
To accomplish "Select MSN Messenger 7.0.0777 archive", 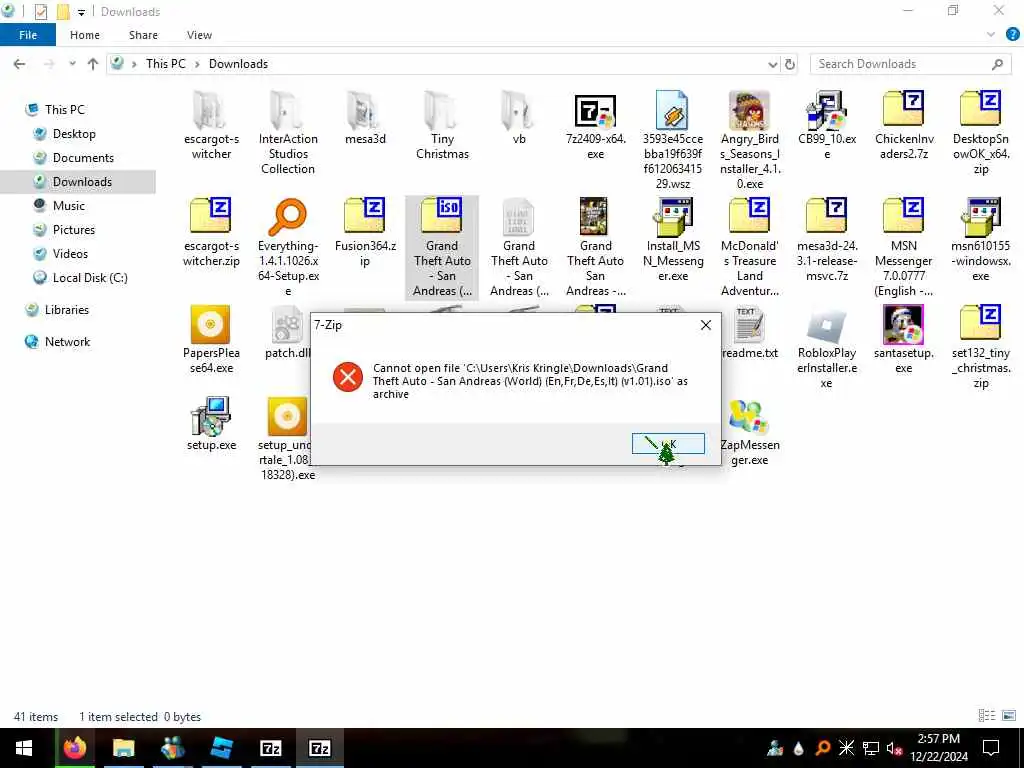I will (904, 247).
